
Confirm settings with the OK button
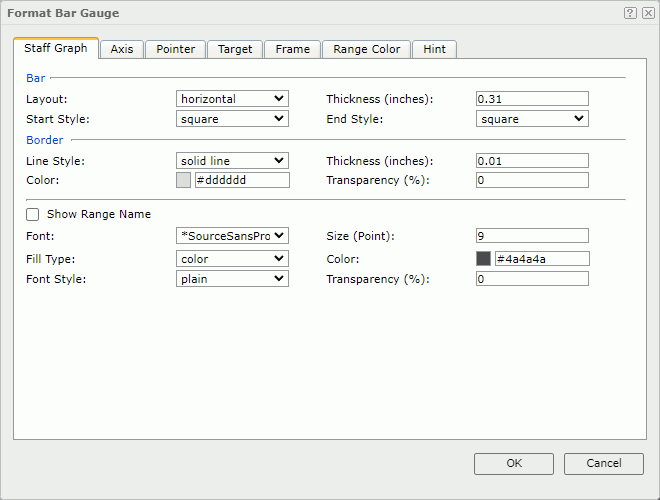pos(514,463)
